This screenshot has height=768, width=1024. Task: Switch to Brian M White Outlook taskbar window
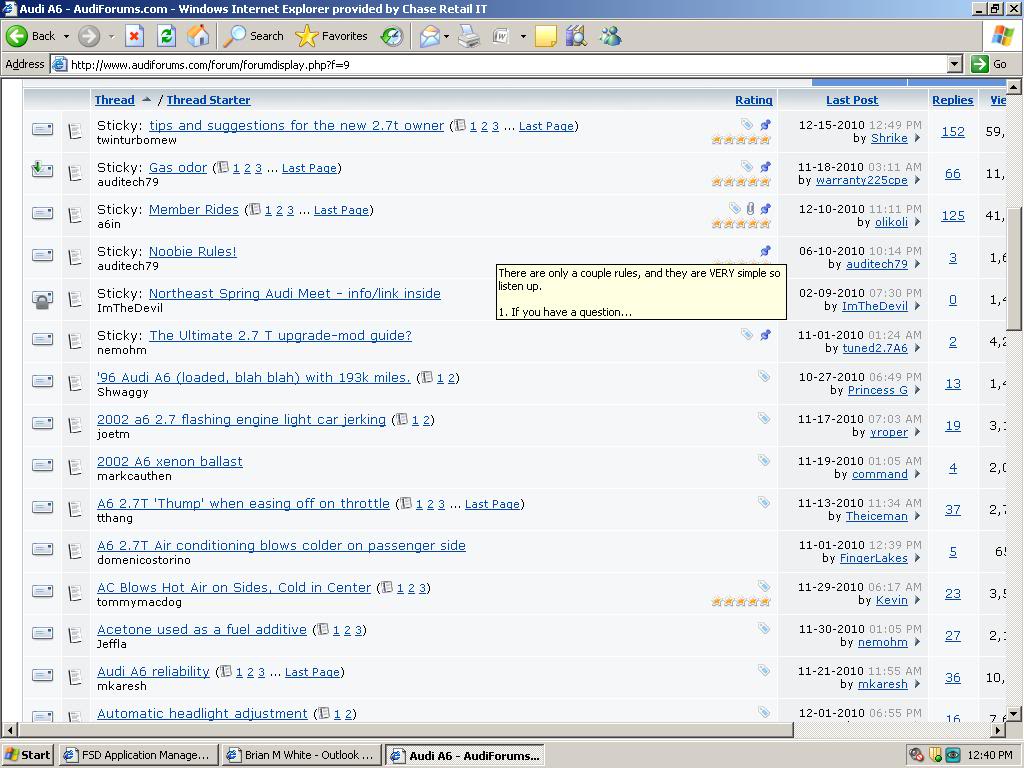301,755
